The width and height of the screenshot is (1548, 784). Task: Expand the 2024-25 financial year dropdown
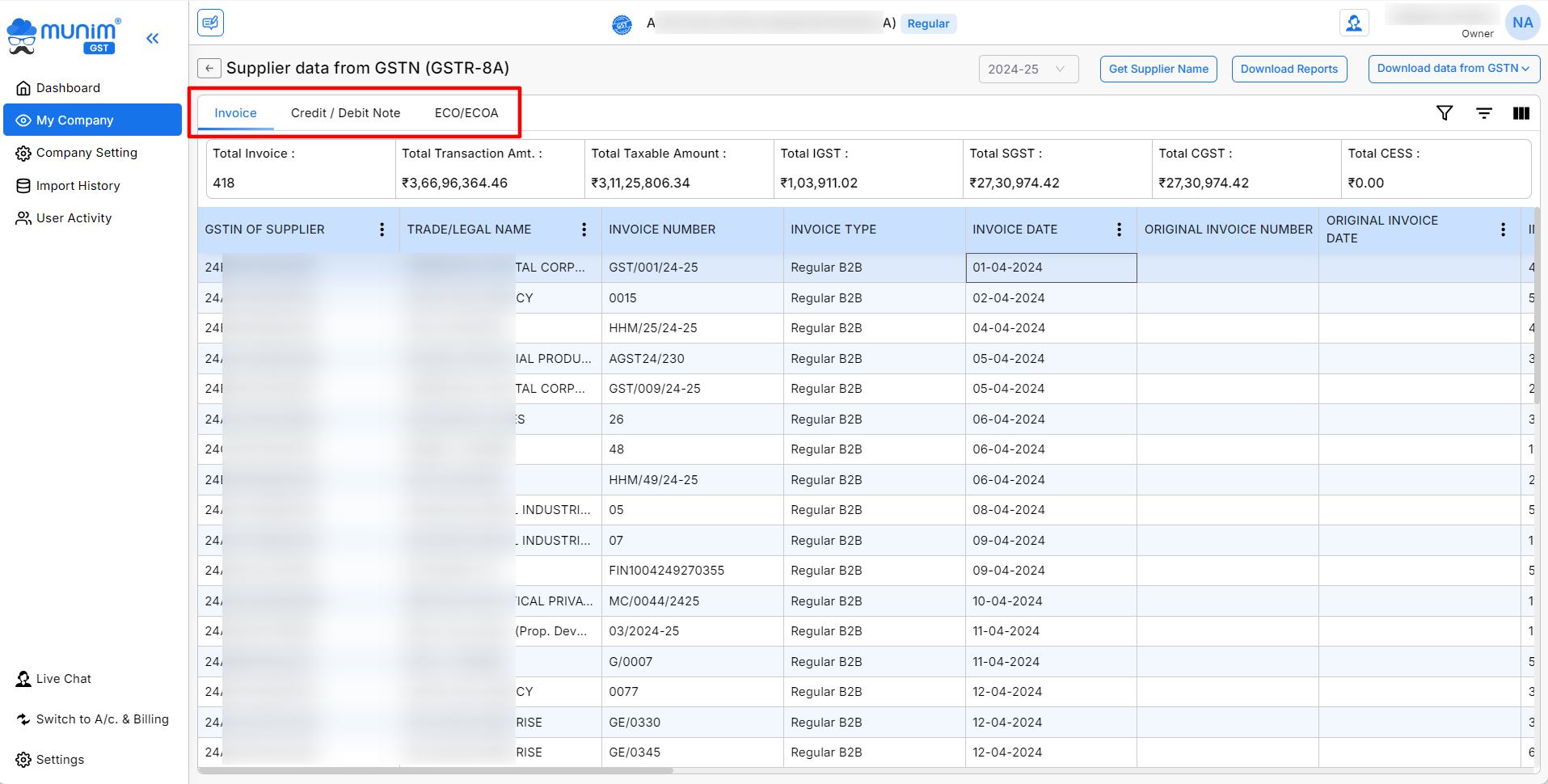[x=1027, y=70]
